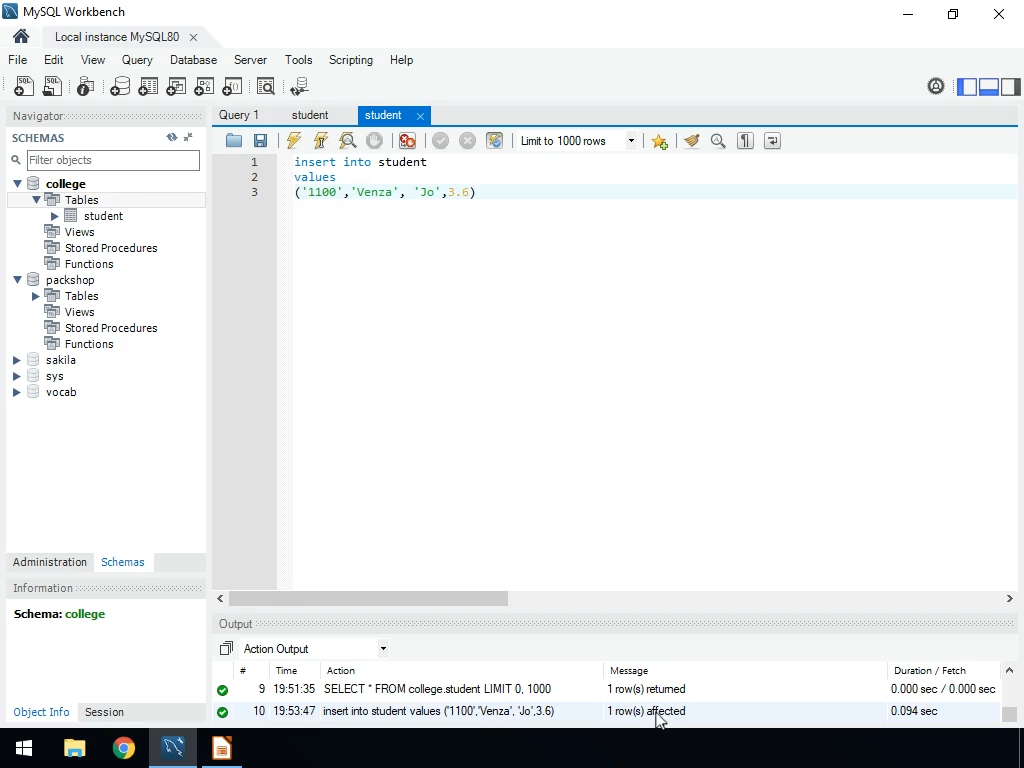Switch to the Query 1 tab
The height and width of the screenshot is (768, 1024).
(x=238, y=115)
